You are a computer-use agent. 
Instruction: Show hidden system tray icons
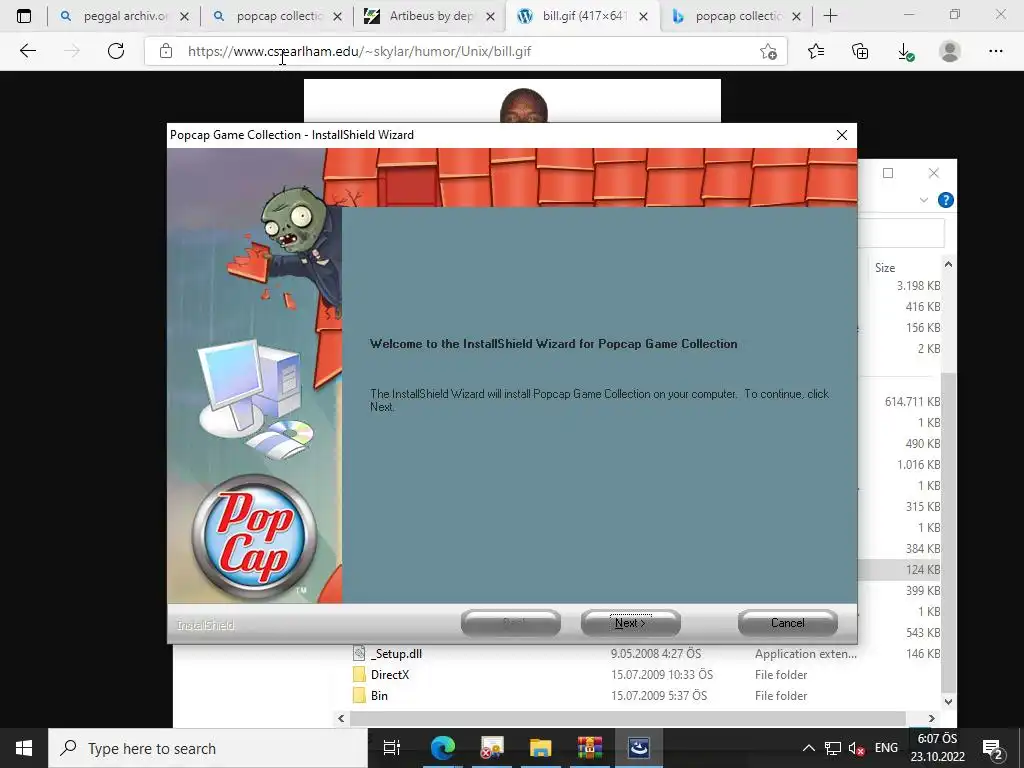point(808,748)
